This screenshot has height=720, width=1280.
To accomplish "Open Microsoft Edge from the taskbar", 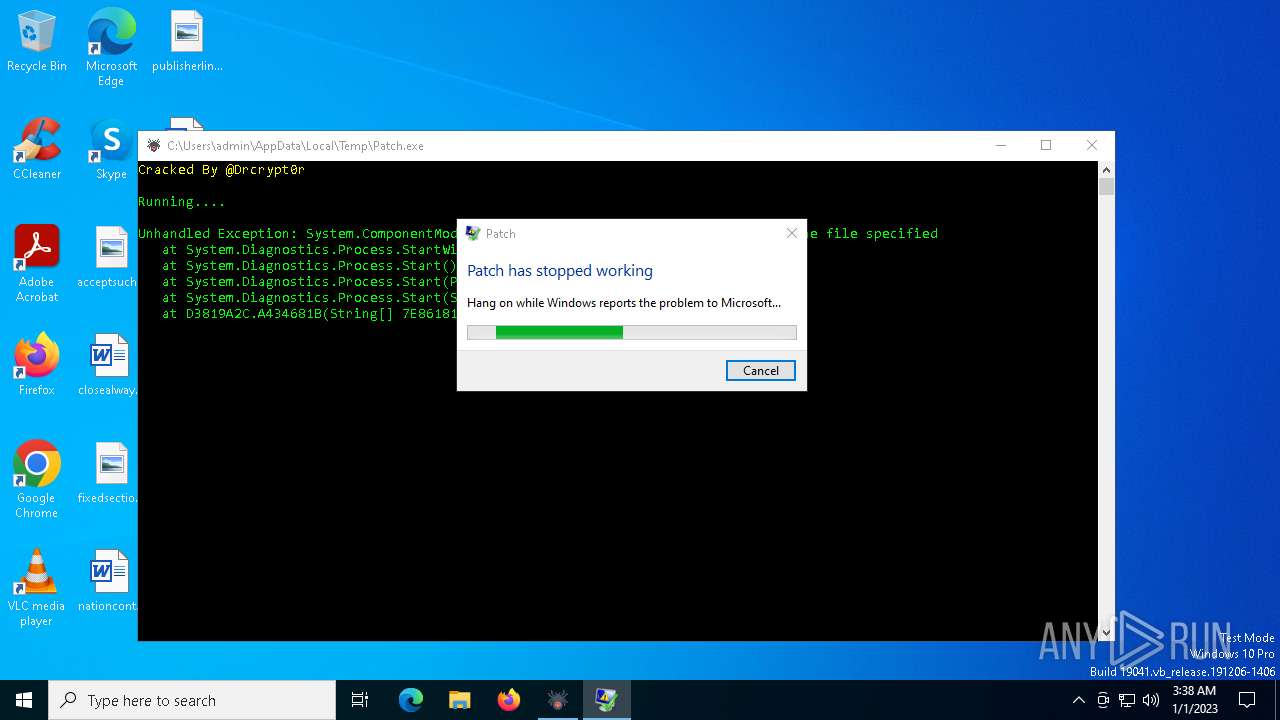I will (411, 700).
